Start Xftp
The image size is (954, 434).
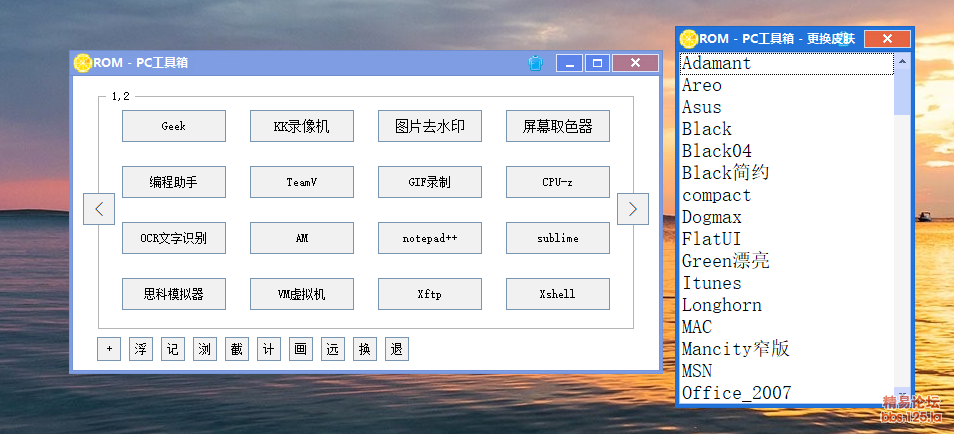[x=430, y=294]
